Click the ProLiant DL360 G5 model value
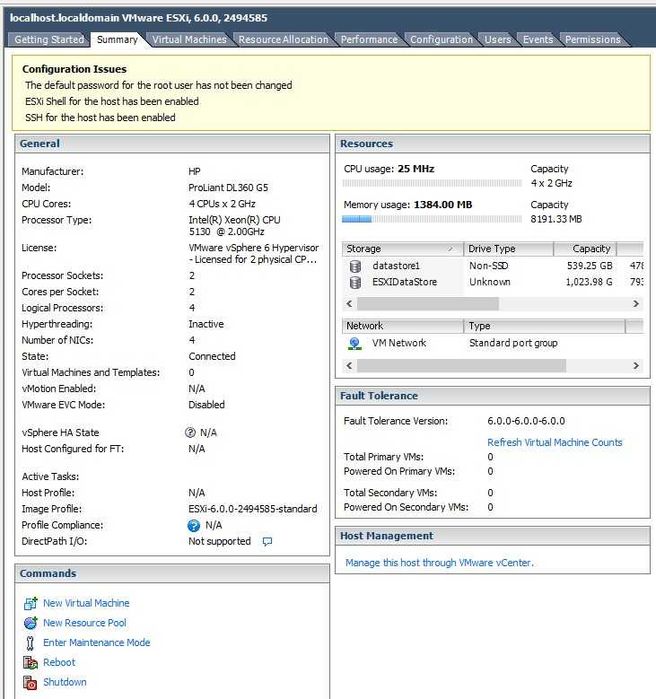Viewport: 656px width, 699px height. (228, 188)
